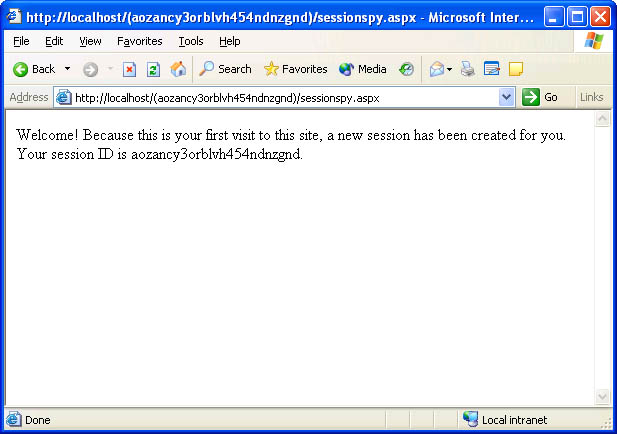Minimize the Internet Explorer window
This screenshot has width=617, height=434.
(x=554, y=17)
